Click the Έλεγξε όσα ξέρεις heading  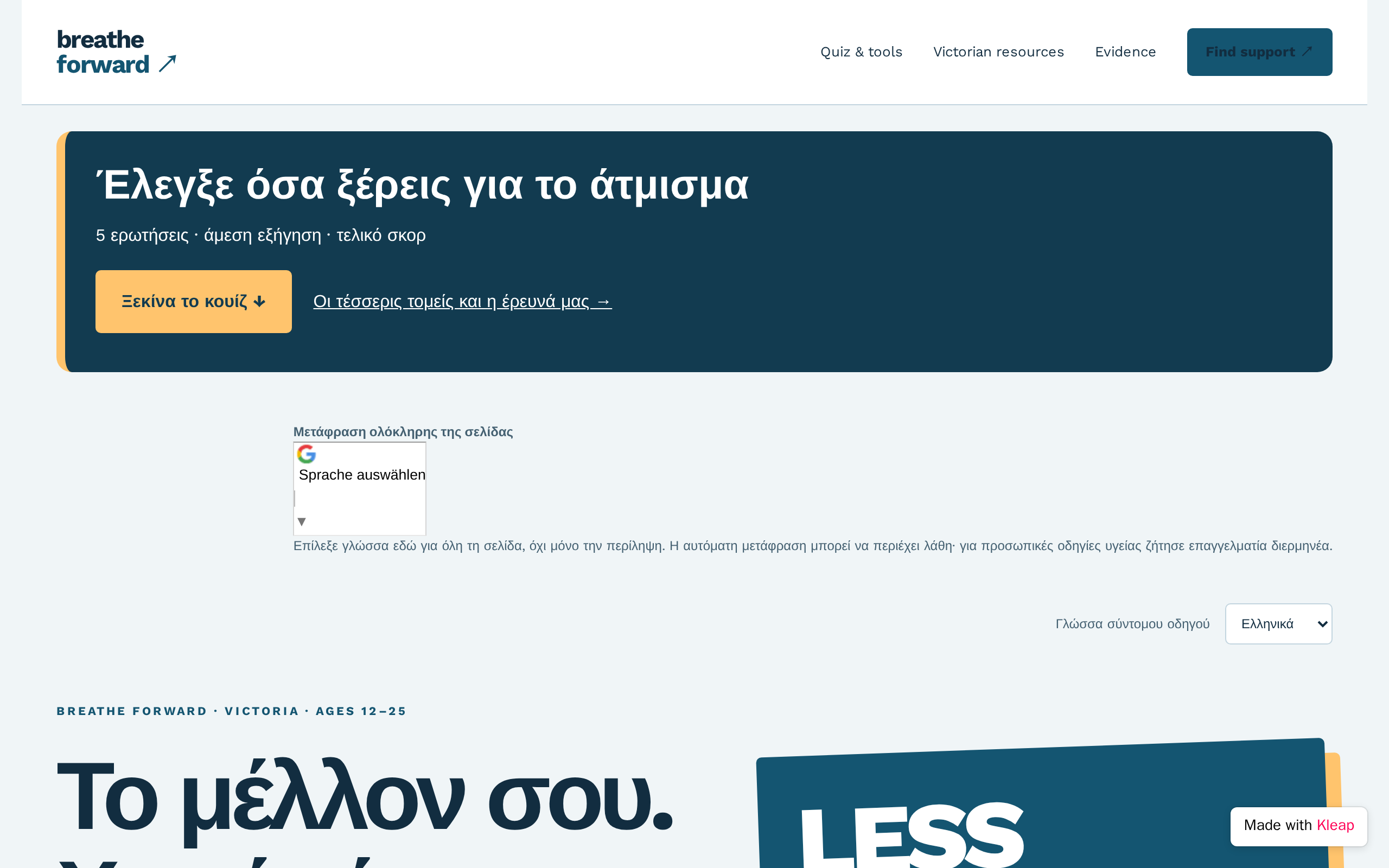click(422, 186)
